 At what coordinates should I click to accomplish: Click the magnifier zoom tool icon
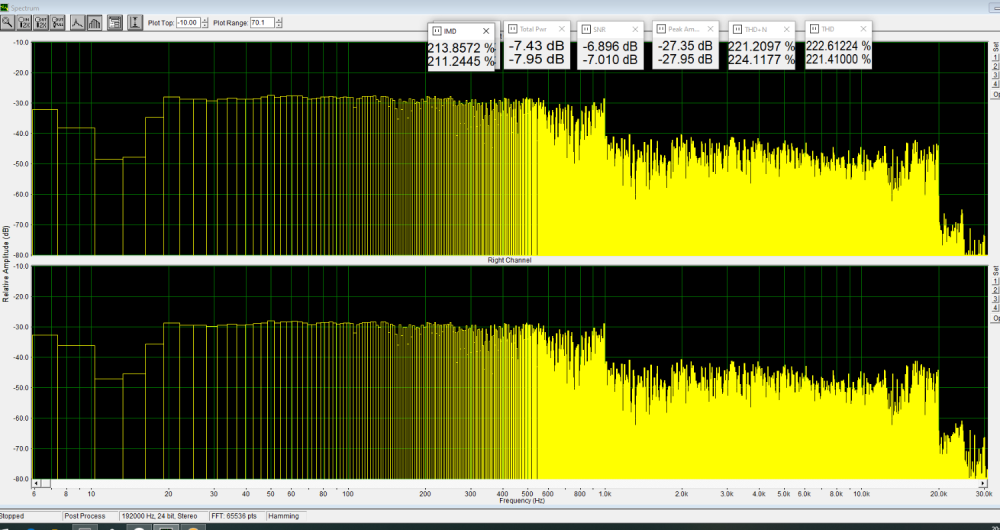[x=9, y=21]
